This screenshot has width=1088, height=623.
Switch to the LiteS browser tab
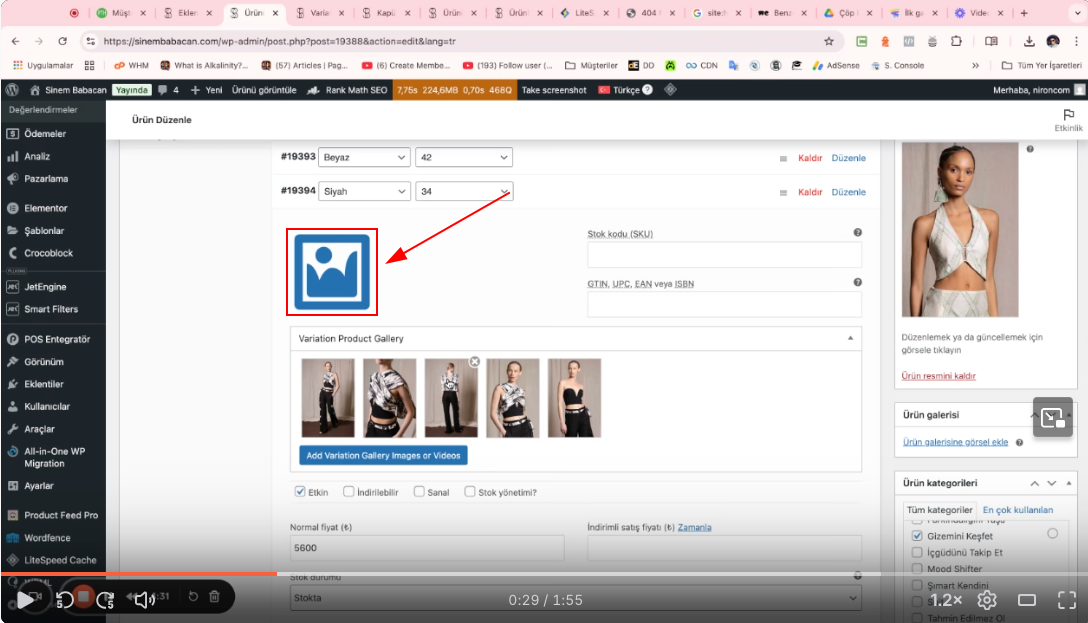pos(584,13)
